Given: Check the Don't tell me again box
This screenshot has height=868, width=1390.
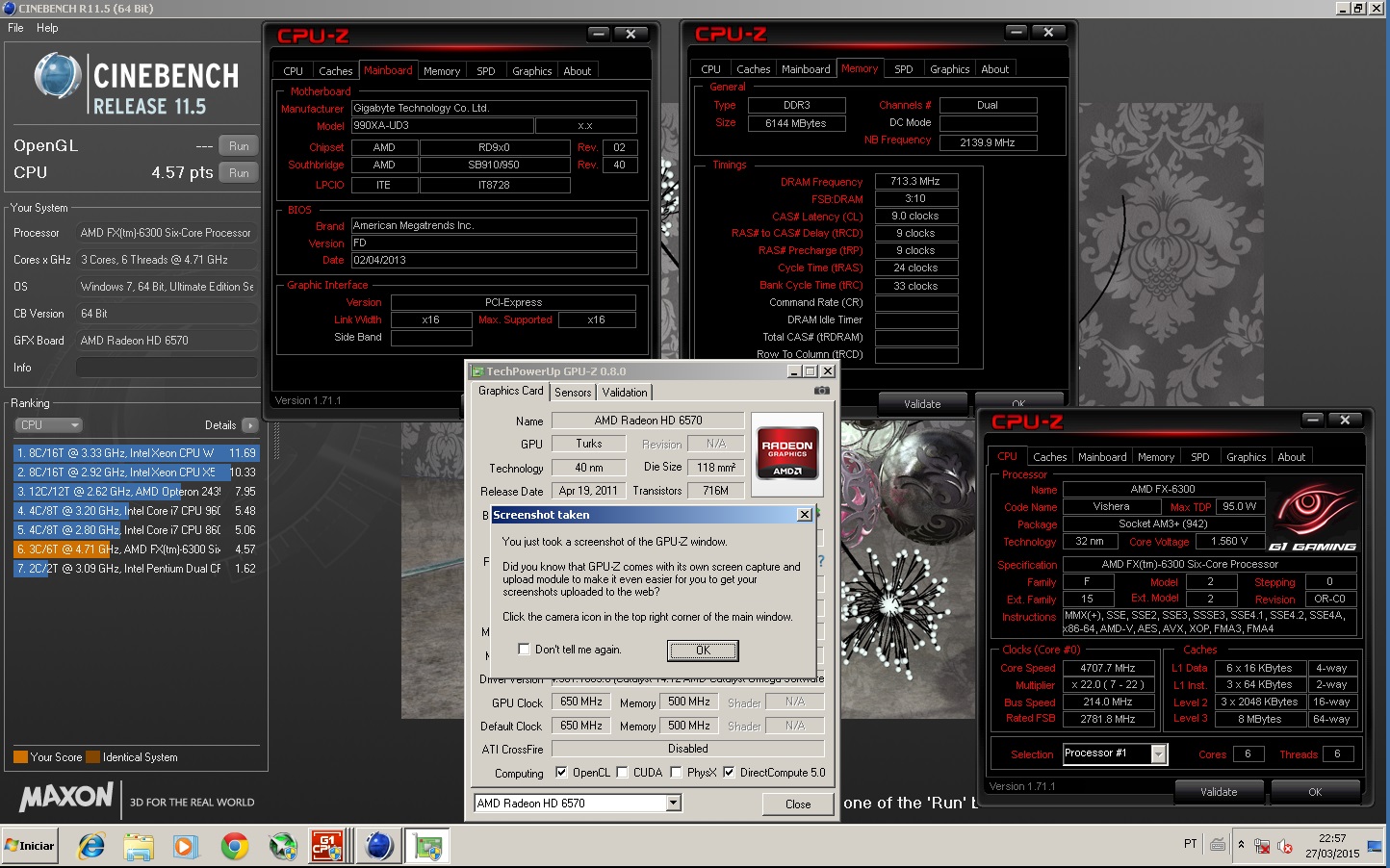Looking at the screenshot, I should pyautogui.click(x=524, y=650).
